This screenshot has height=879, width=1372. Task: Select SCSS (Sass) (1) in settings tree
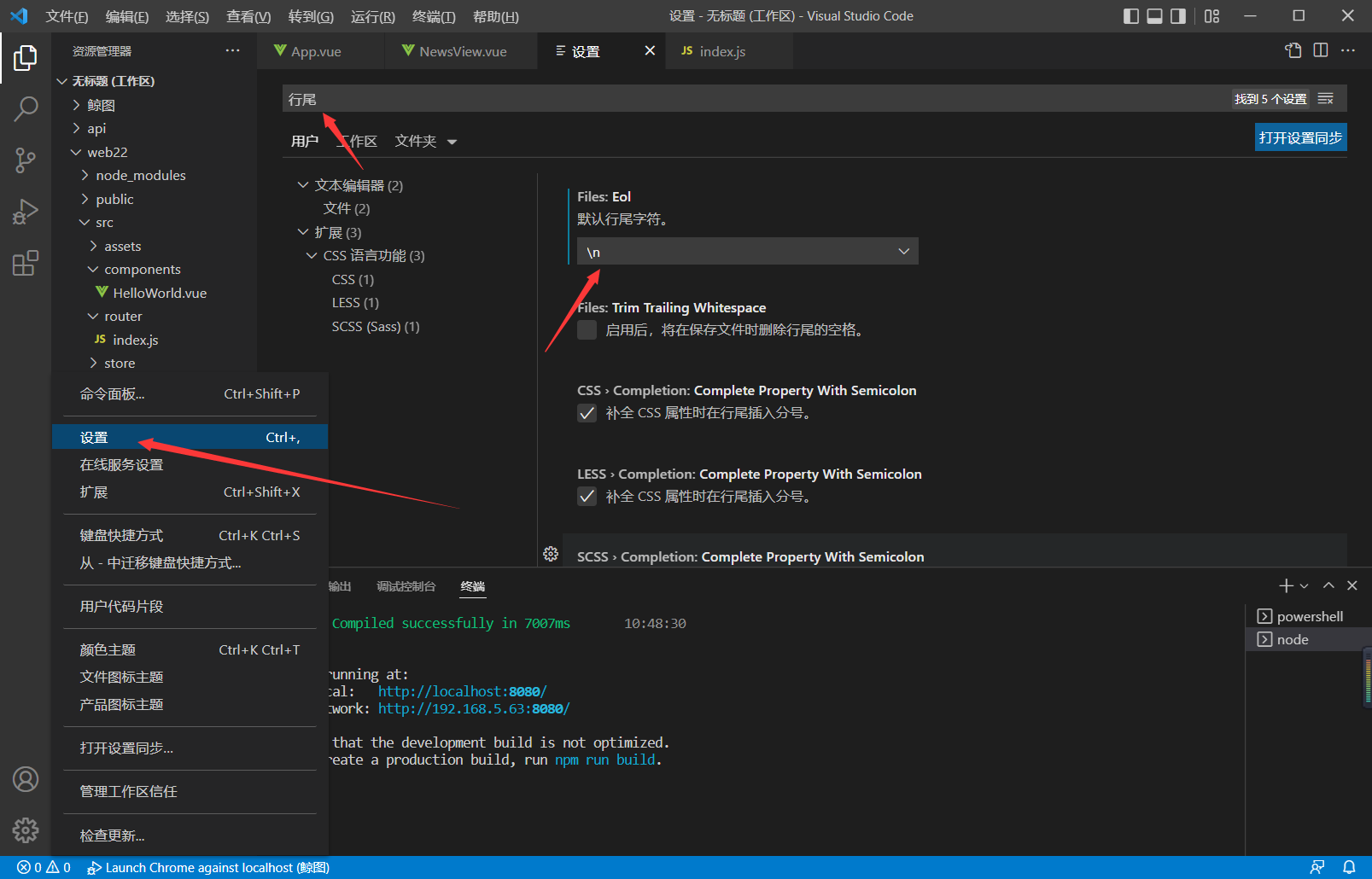point(376,326)
